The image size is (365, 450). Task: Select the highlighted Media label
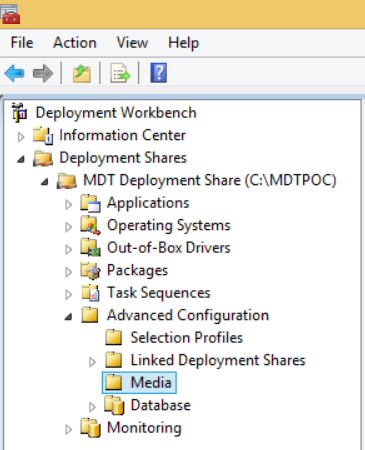click(x=151, y=382)
